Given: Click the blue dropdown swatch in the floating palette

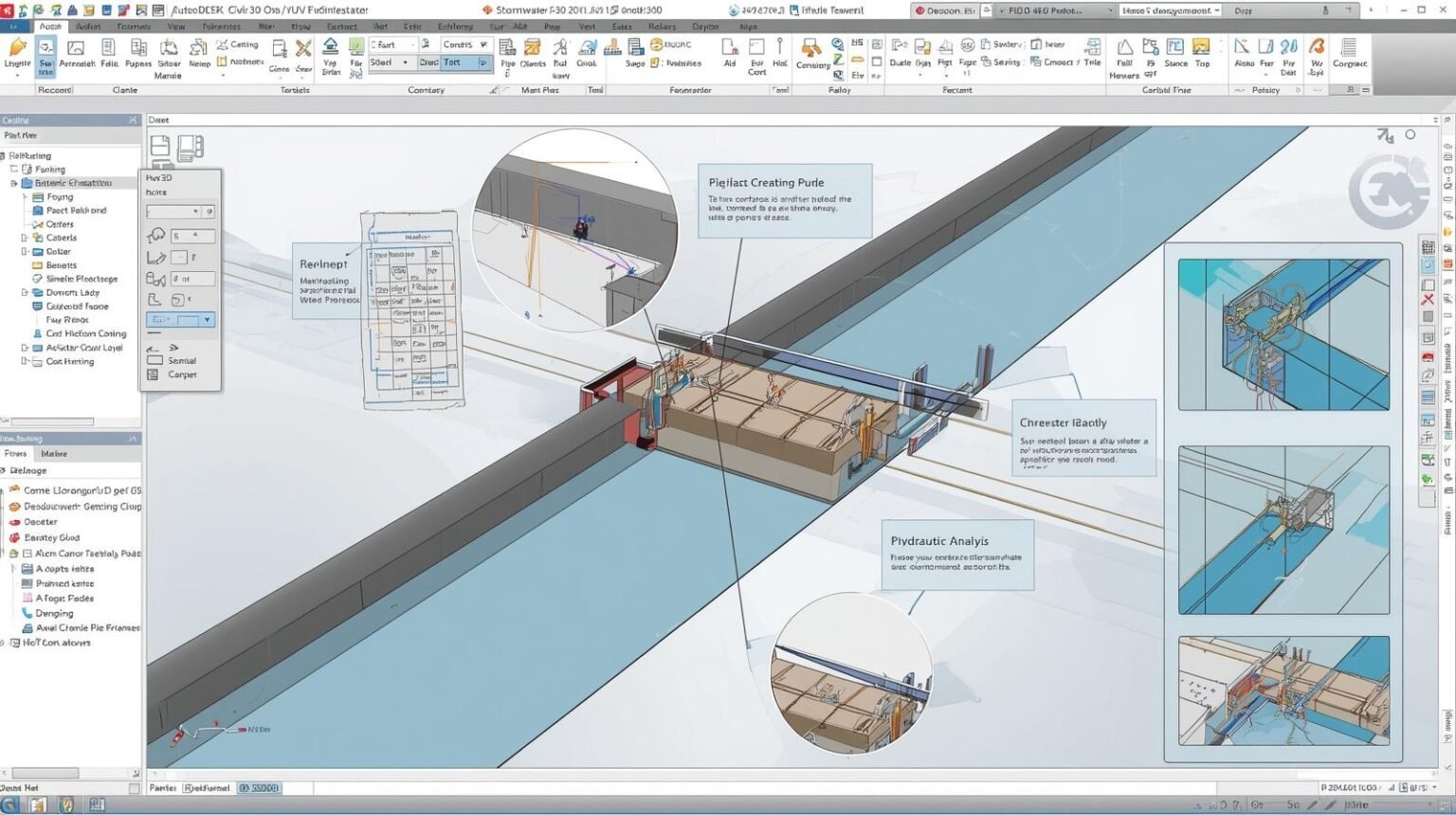Looking at the screenshot, I should (180, 319).
